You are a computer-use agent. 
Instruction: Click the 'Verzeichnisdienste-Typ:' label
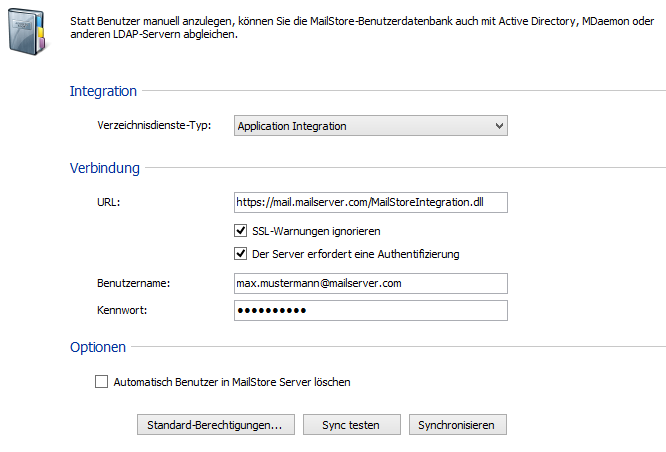pos(154,127)
